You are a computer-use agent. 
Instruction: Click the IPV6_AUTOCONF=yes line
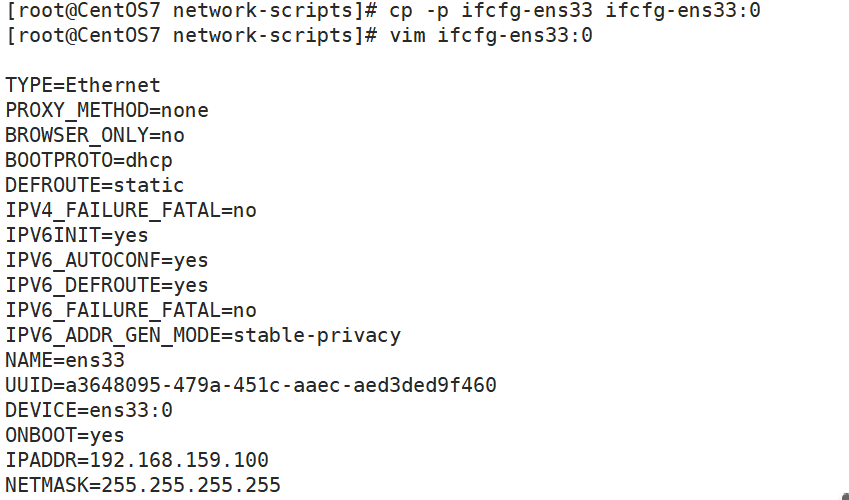tap(107, 261)
